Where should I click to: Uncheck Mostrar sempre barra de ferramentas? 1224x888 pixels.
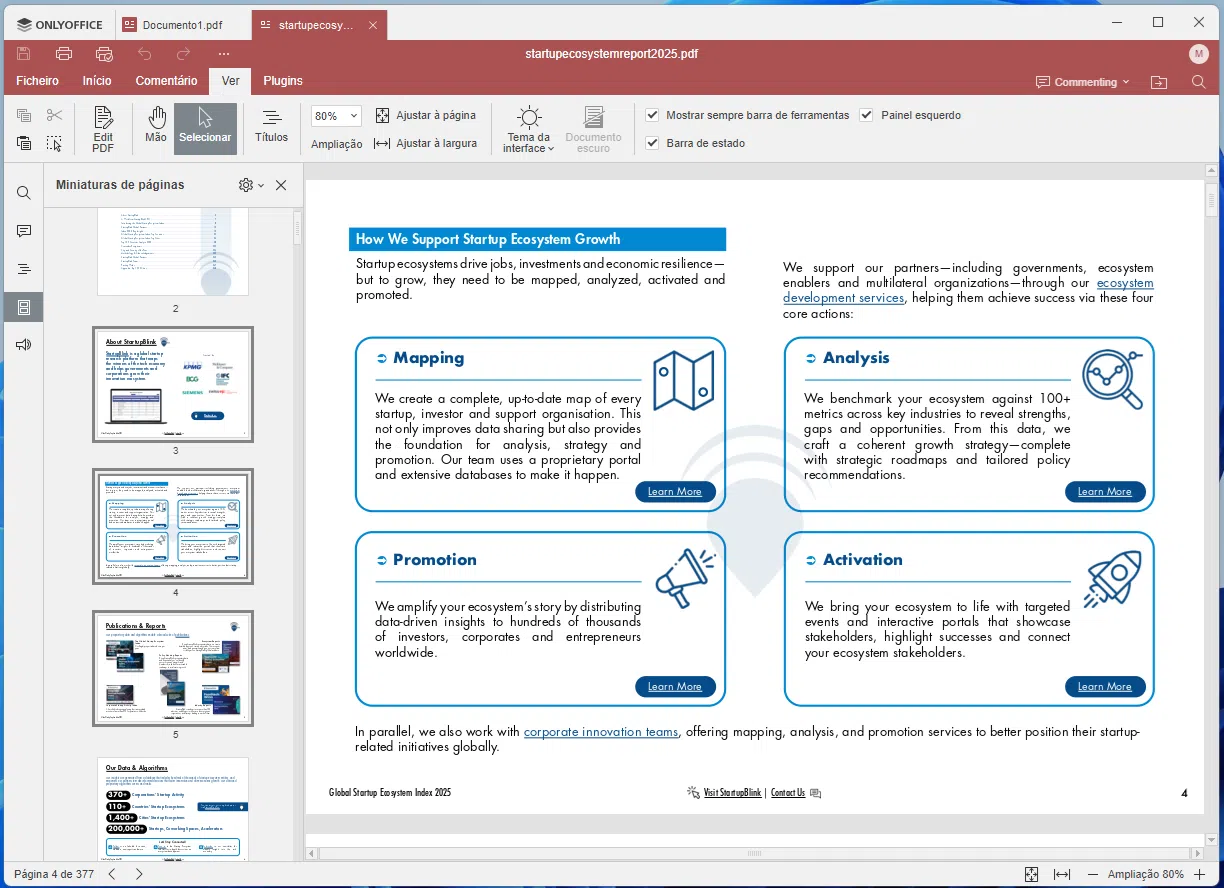coord(653,115)
